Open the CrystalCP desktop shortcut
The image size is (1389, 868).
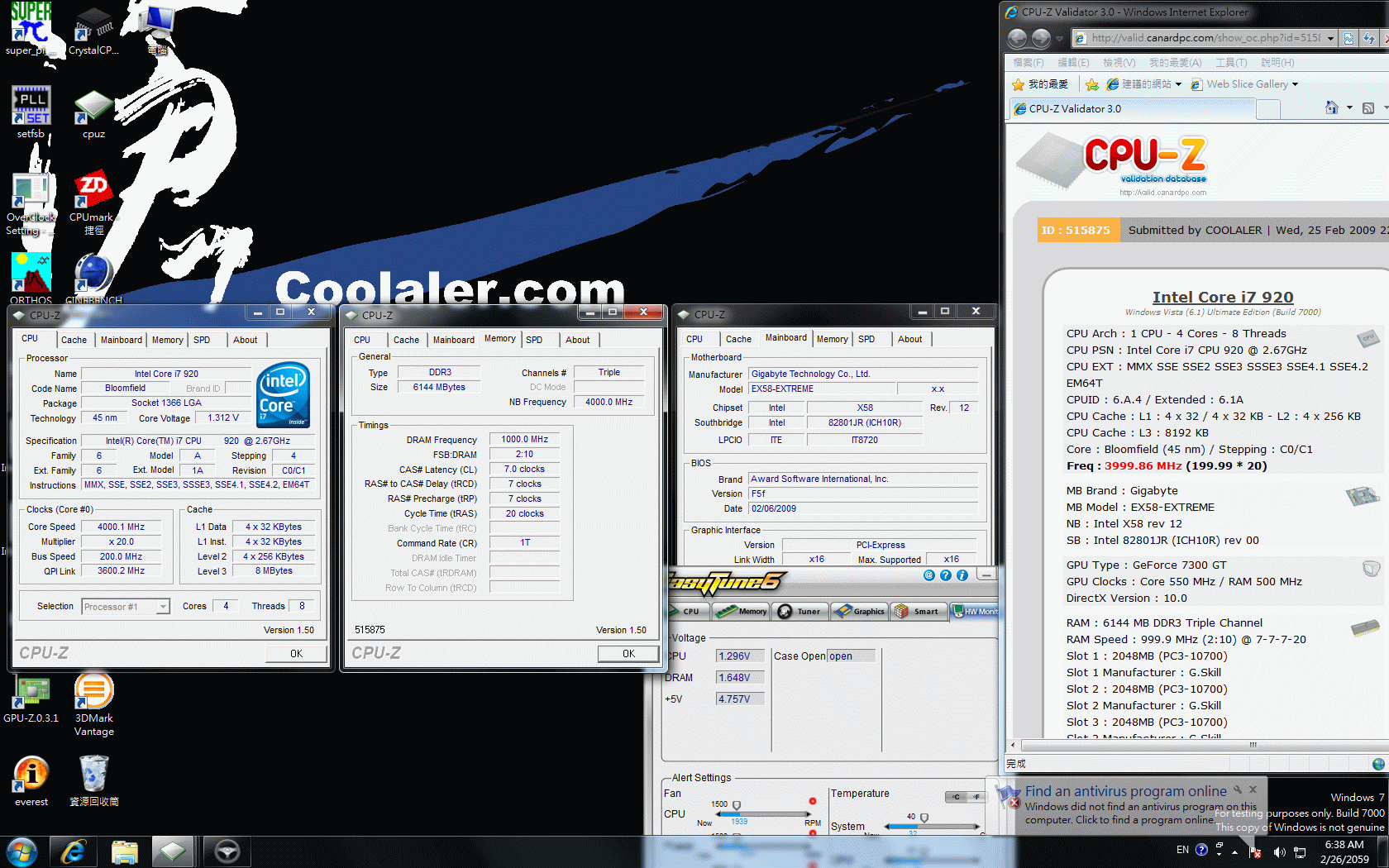pos(93,31)
